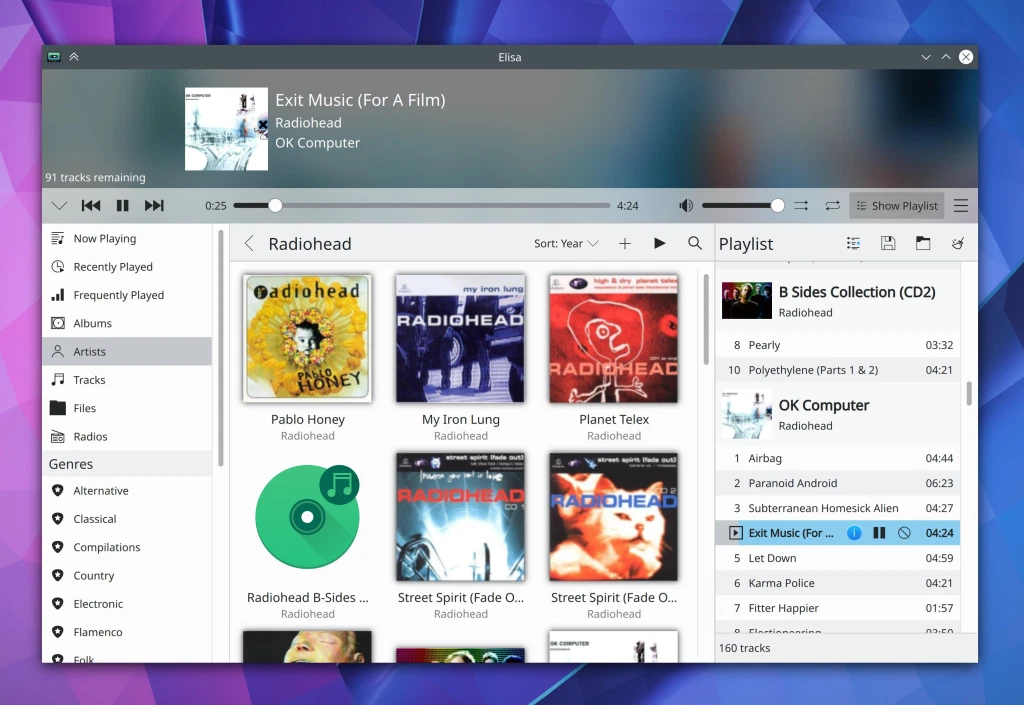1024x705 pixels.
Task: Select the Country genre
Action: [127, 576]
